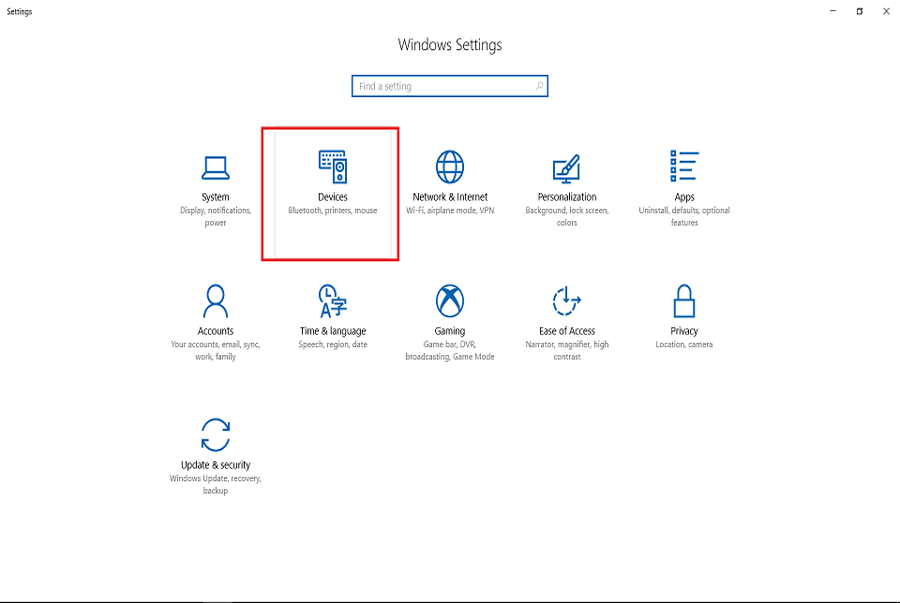
Task: Click 'Wi-Fi, airplane mode, VPN' description
Action: pyautogui.click(x=450, y=211)
